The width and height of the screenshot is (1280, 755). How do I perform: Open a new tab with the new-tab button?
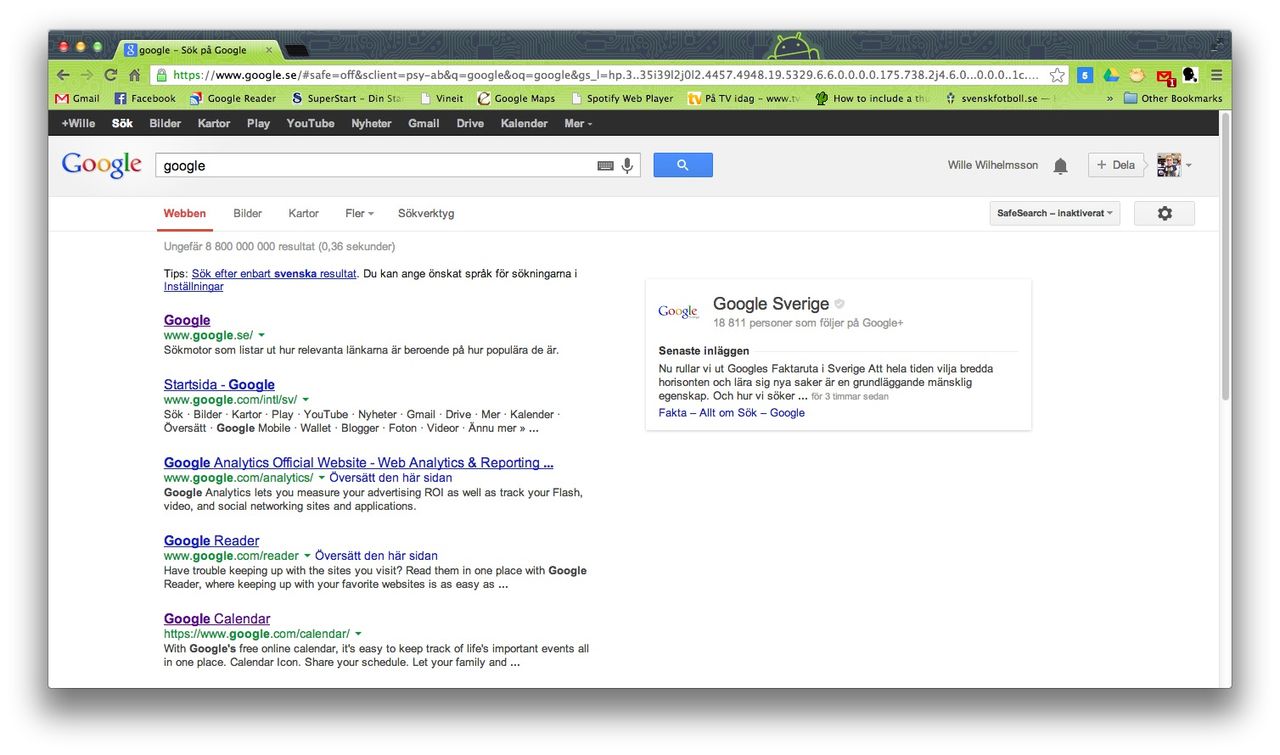tap(297, 50)
